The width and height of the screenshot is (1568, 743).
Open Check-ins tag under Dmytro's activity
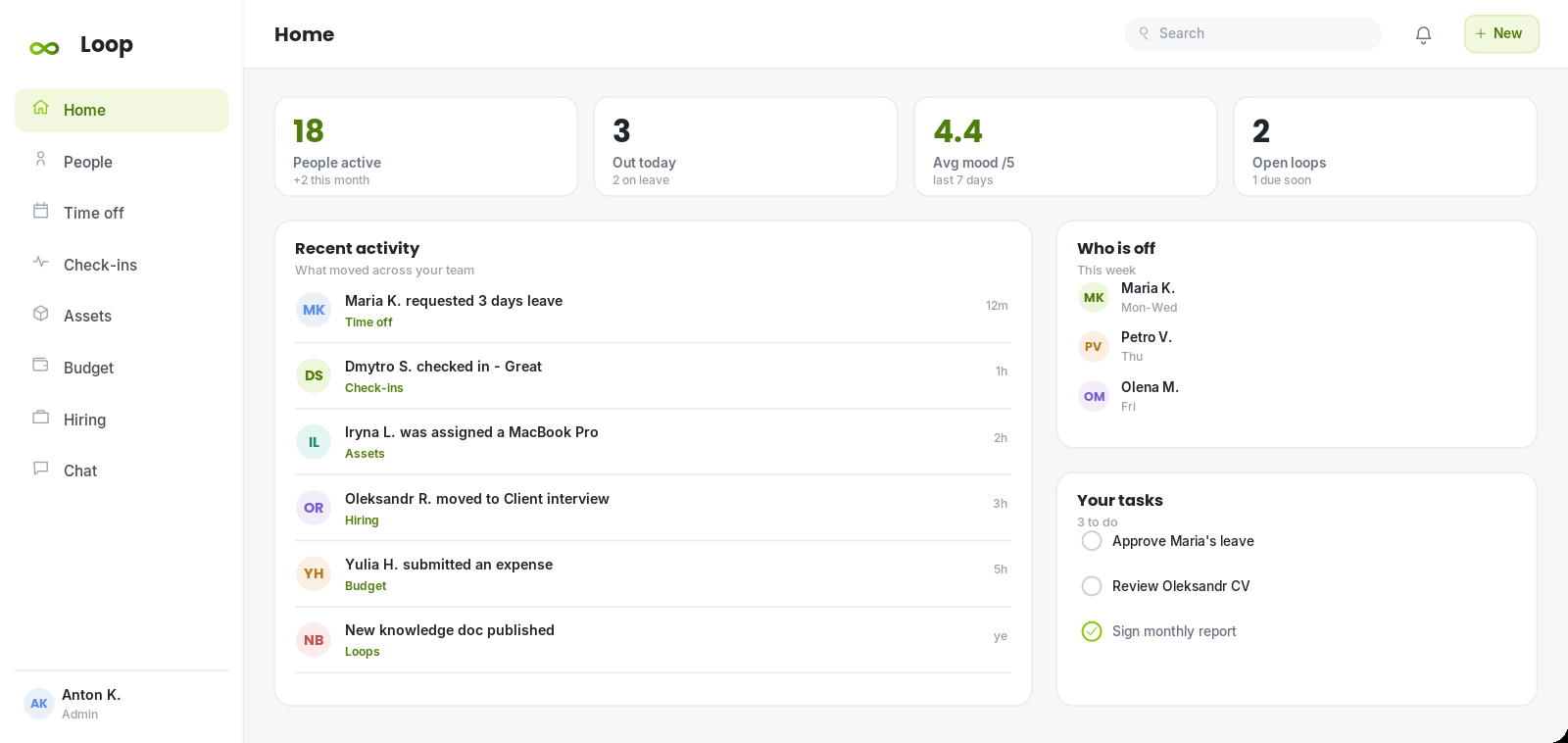[x=374, y=388]
